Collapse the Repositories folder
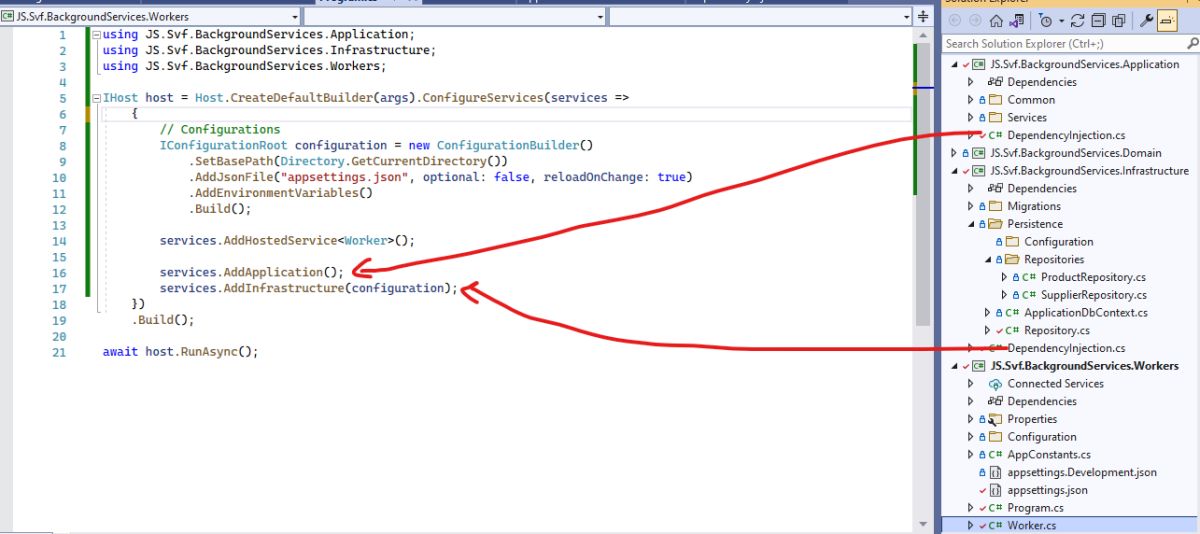Viewport: 1200px width, 534px height. (986, 260)
